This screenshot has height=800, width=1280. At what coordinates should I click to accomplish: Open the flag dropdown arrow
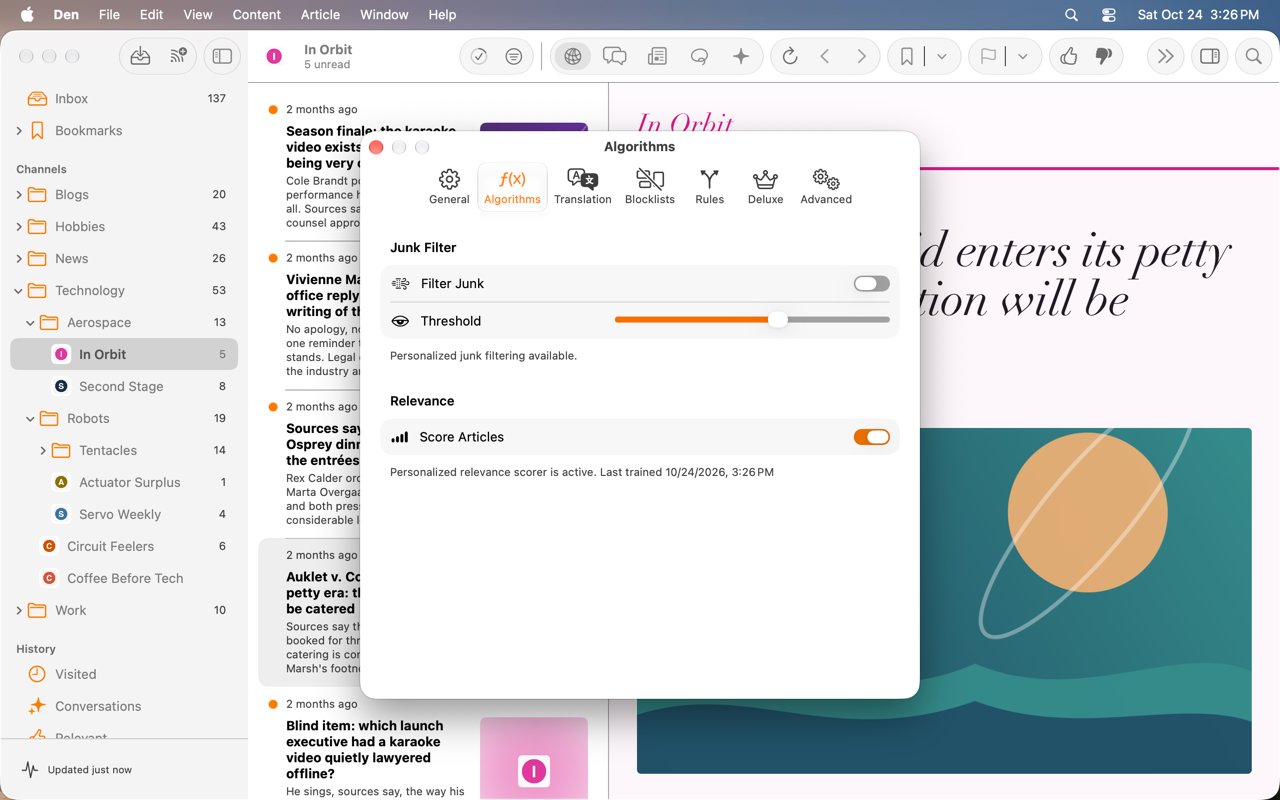(1023, 57)
